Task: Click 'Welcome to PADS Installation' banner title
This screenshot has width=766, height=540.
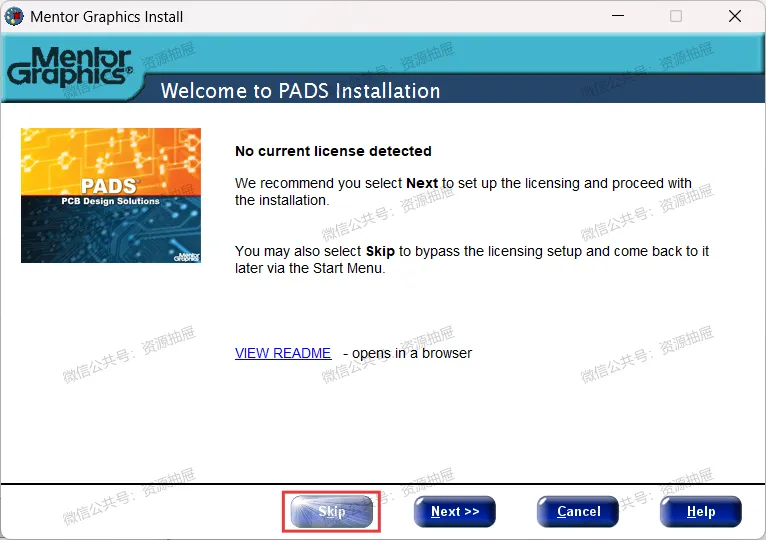Action: tap(300, 91)
